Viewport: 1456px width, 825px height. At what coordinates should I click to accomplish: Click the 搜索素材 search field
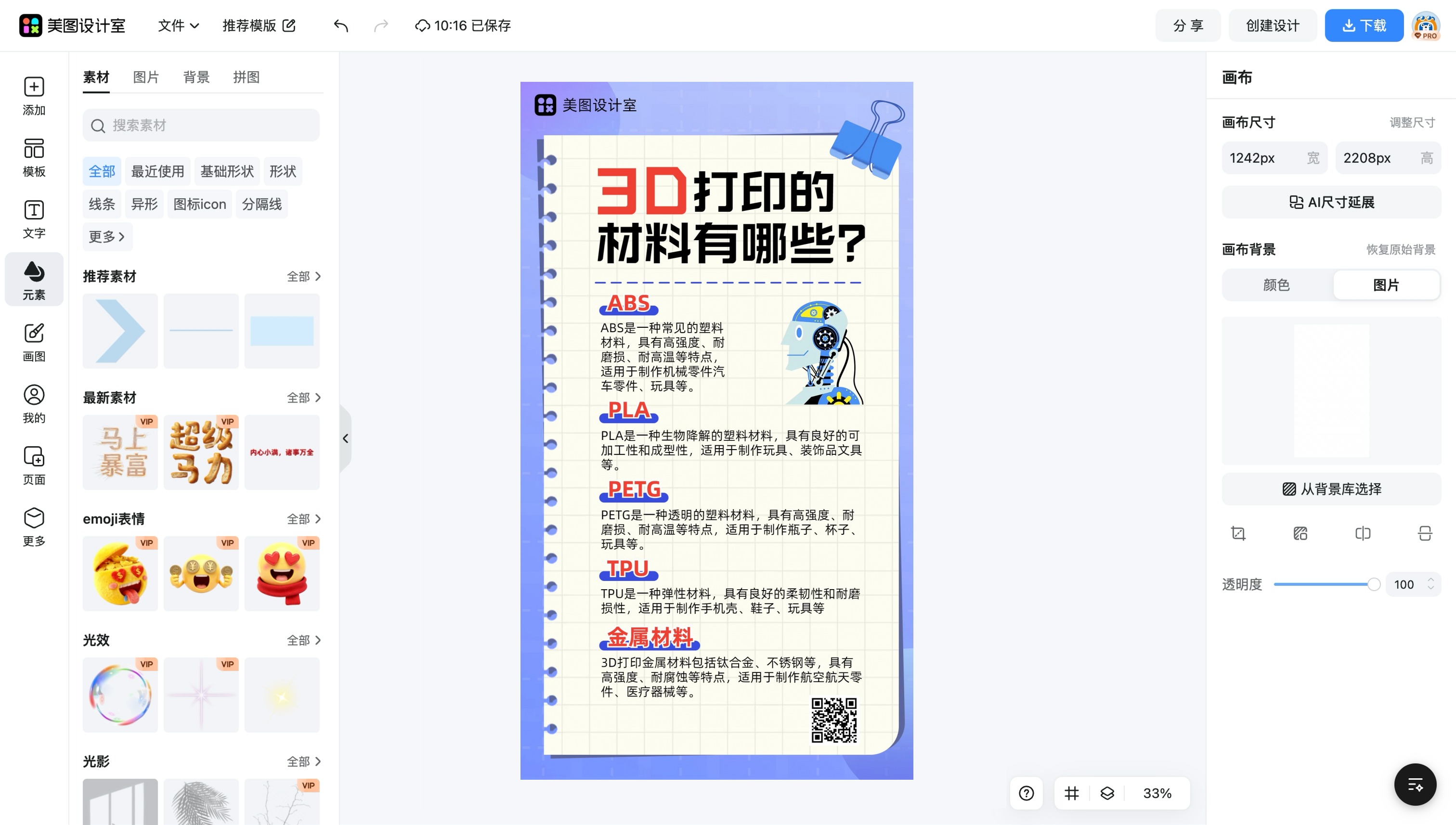tap(201, 125)
